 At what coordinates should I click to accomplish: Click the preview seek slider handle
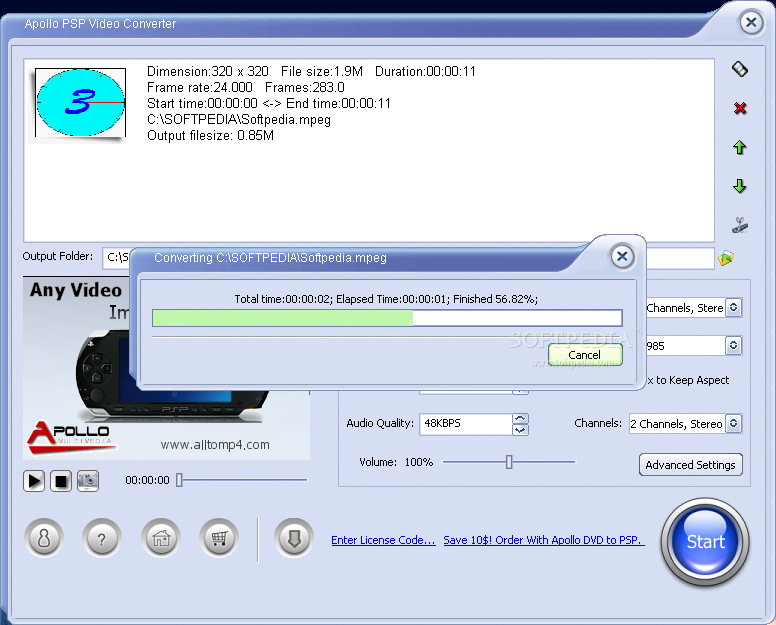coord(179,480)
